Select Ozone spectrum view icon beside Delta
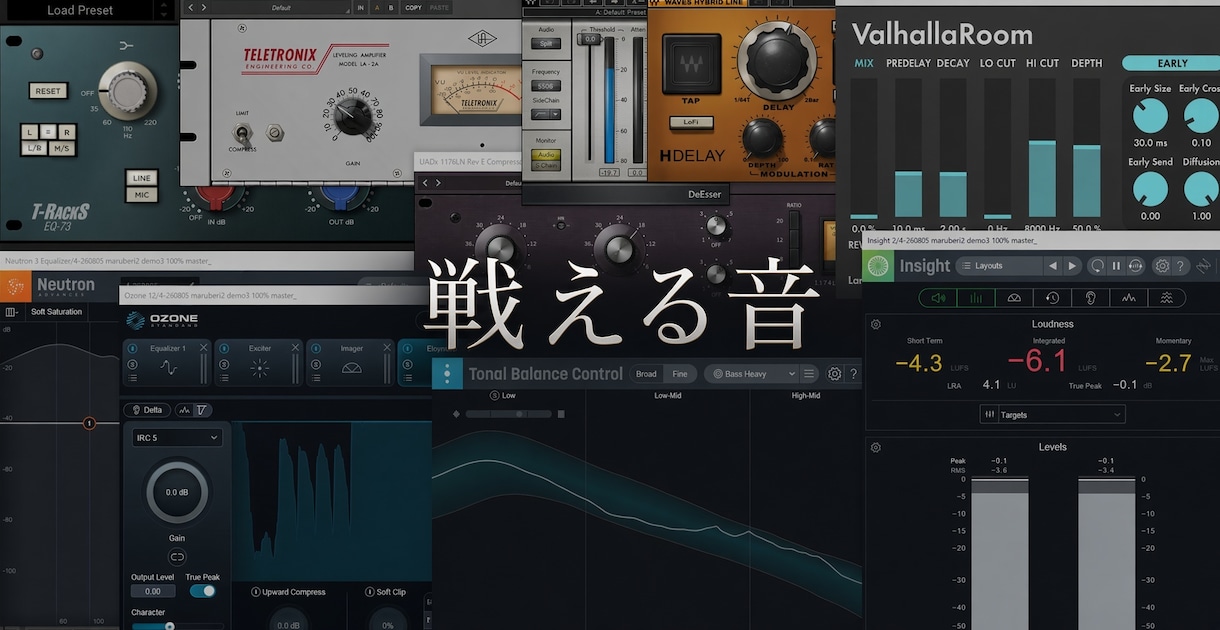Screen dimensions: 1220x630 coord(184,410)
